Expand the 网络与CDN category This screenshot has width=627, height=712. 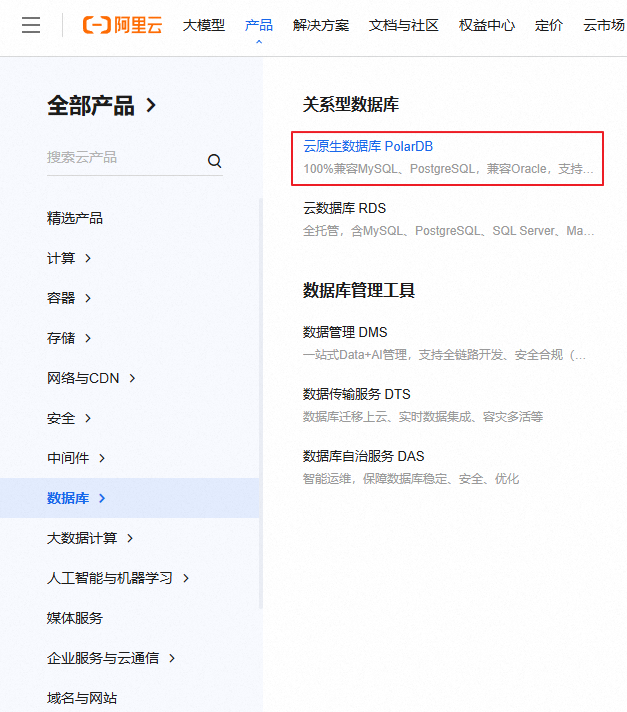91,378
